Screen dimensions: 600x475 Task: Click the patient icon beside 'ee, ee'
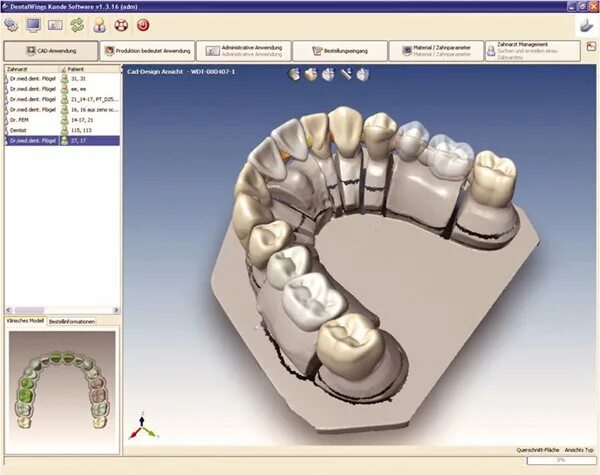(x=65, y=89)
